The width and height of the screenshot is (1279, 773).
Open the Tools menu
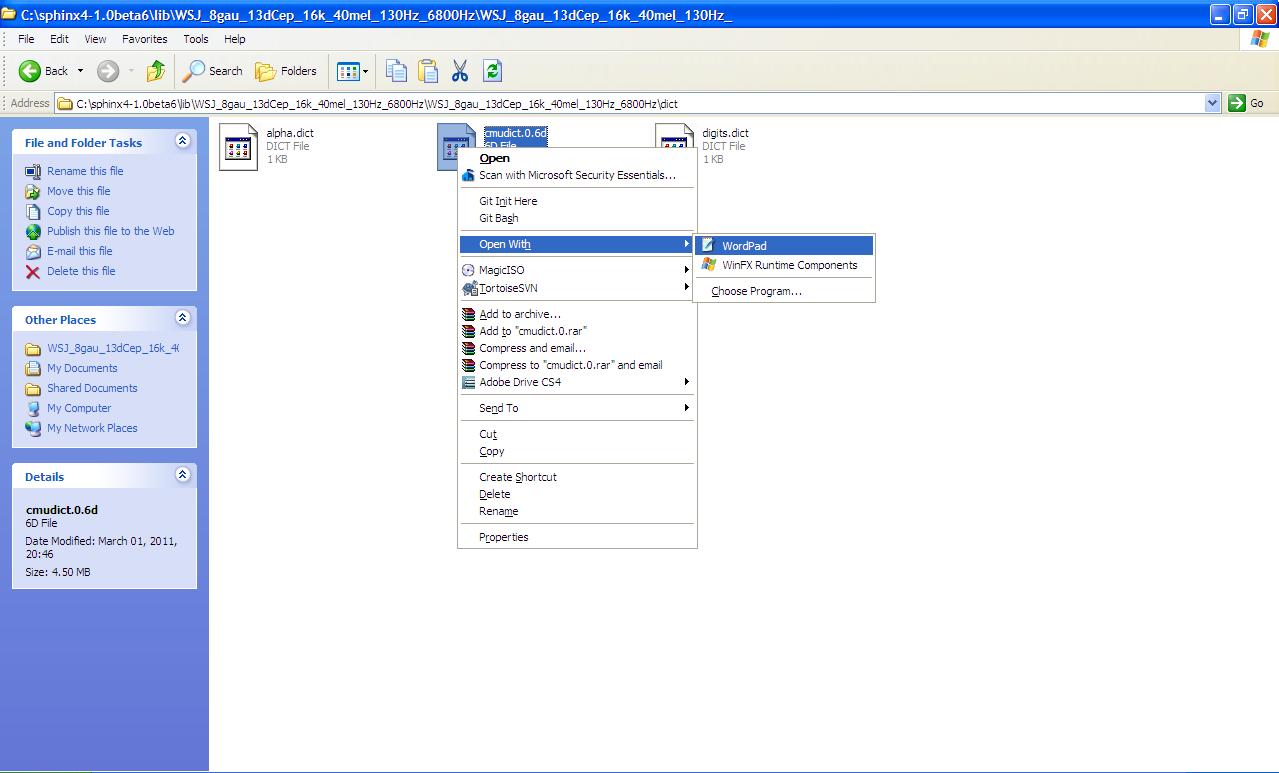[x=196, y=39]
